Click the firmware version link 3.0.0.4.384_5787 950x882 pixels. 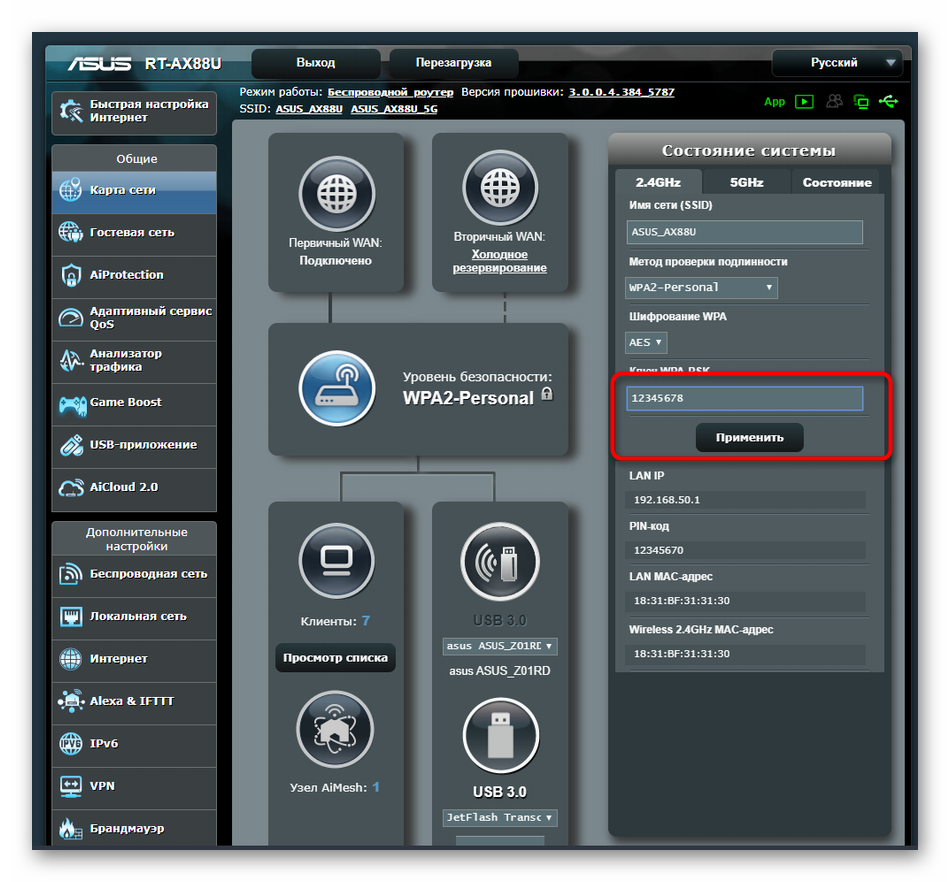point(621,92)
